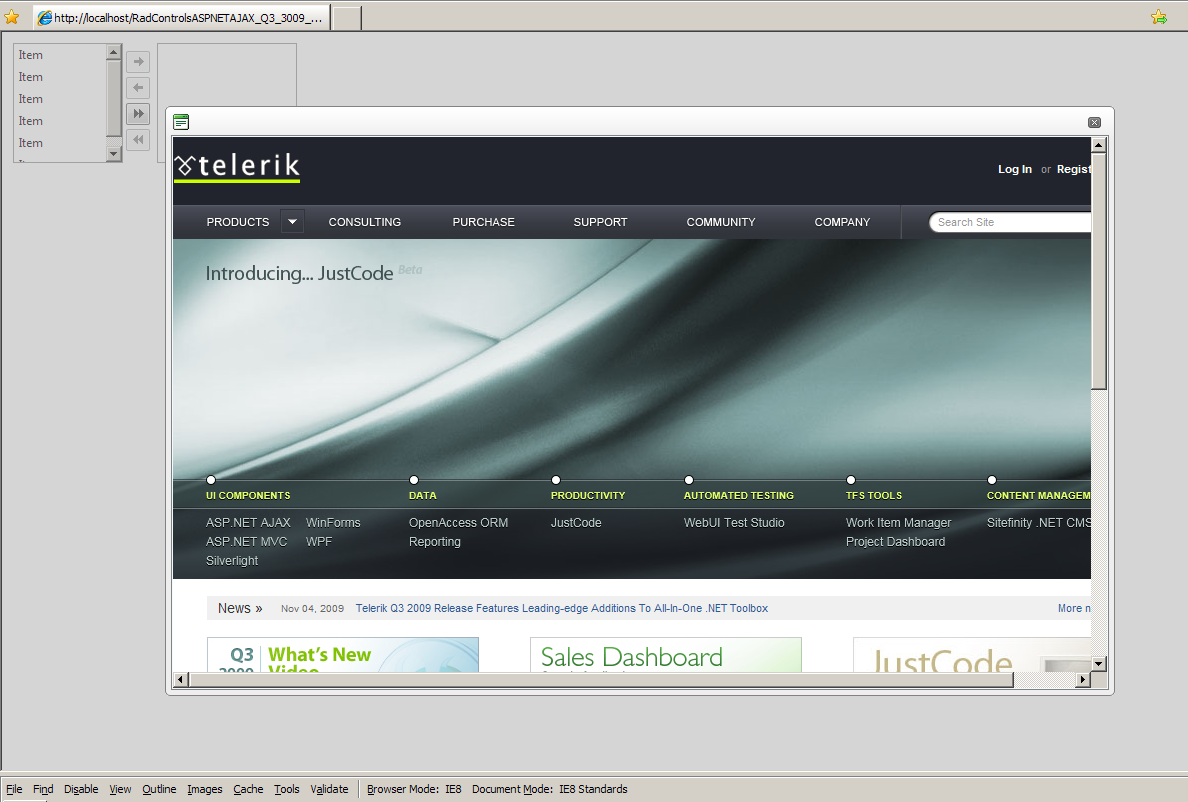
Task: Click the green window icon in RadWindow titlebar
Action: point(181,122)
